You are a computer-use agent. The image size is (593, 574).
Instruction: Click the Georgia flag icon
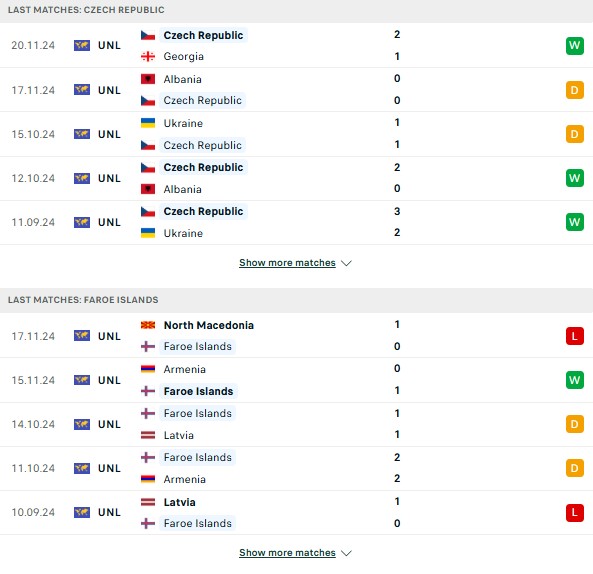[x=148, y=56]
